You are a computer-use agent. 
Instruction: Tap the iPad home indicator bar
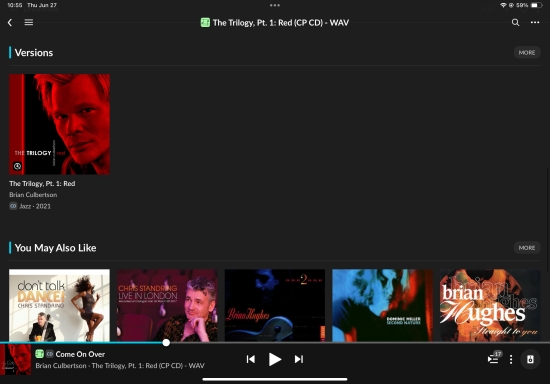(x=275, y=379)
